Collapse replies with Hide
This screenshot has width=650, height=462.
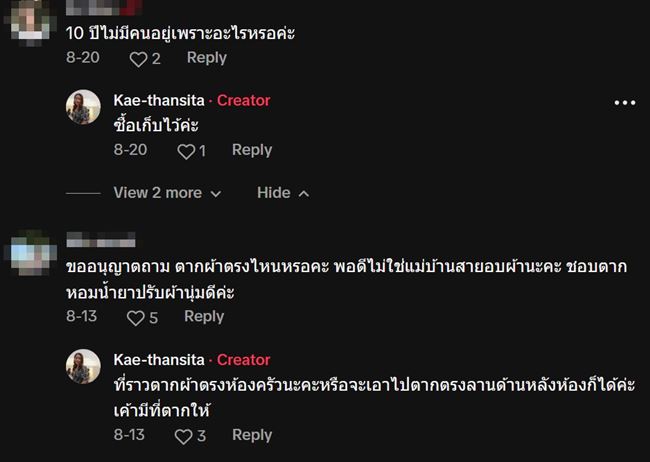pos(283,193)
